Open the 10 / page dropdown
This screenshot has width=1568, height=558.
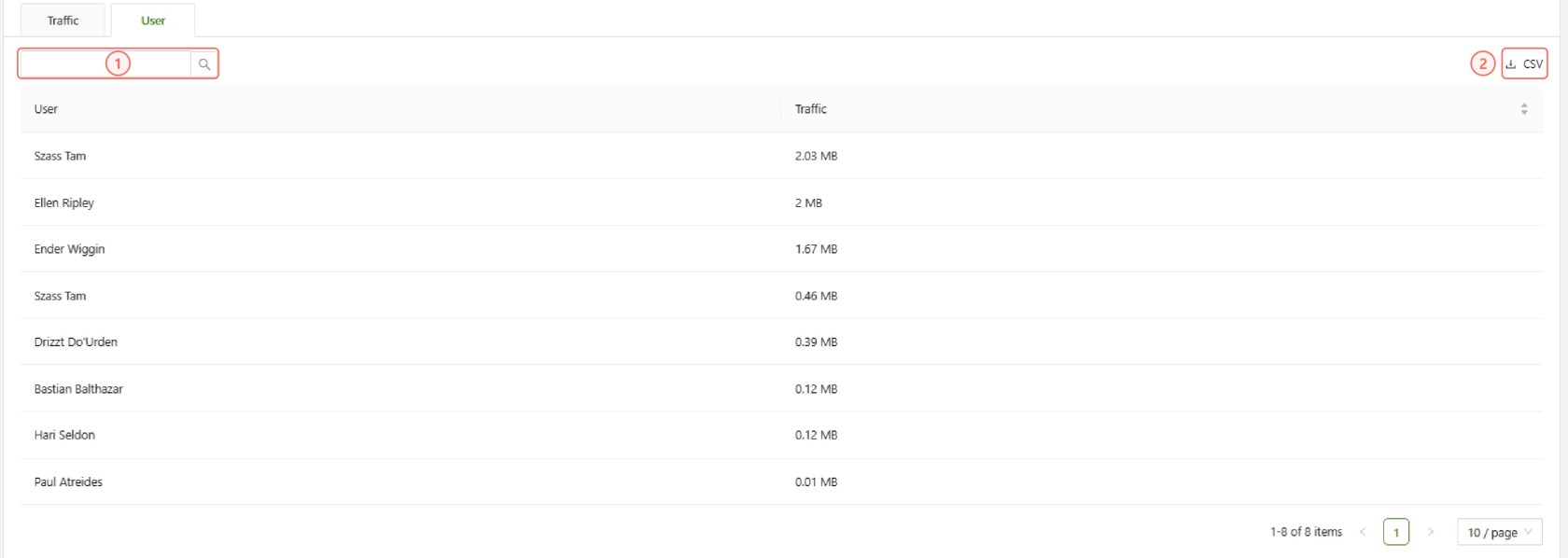(1499, 533)
